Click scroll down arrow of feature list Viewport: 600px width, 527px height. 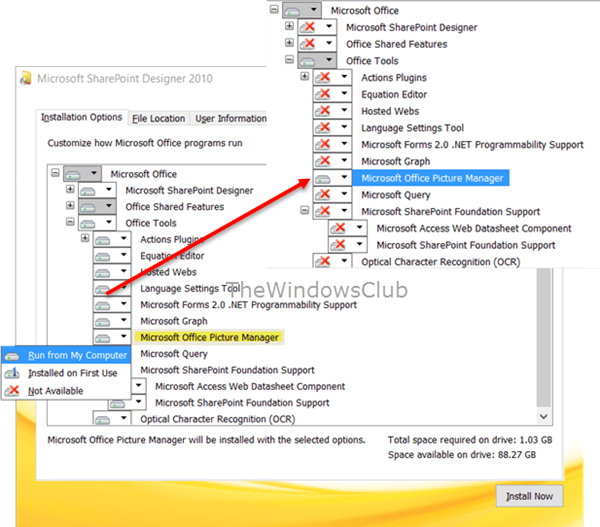click(544, 416)
